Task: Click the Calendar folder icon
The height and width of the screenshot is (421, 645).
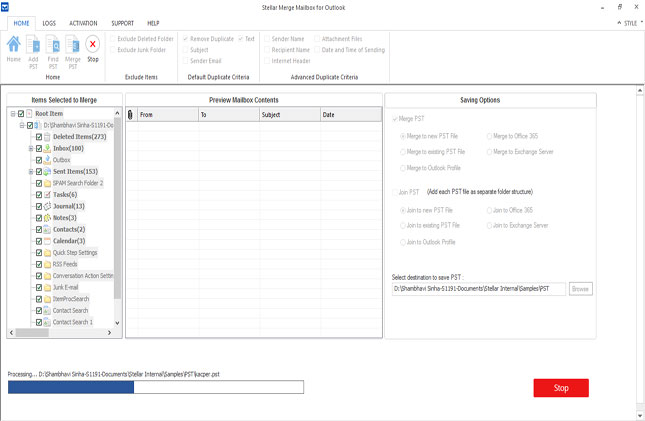Action: coord(48,241)
